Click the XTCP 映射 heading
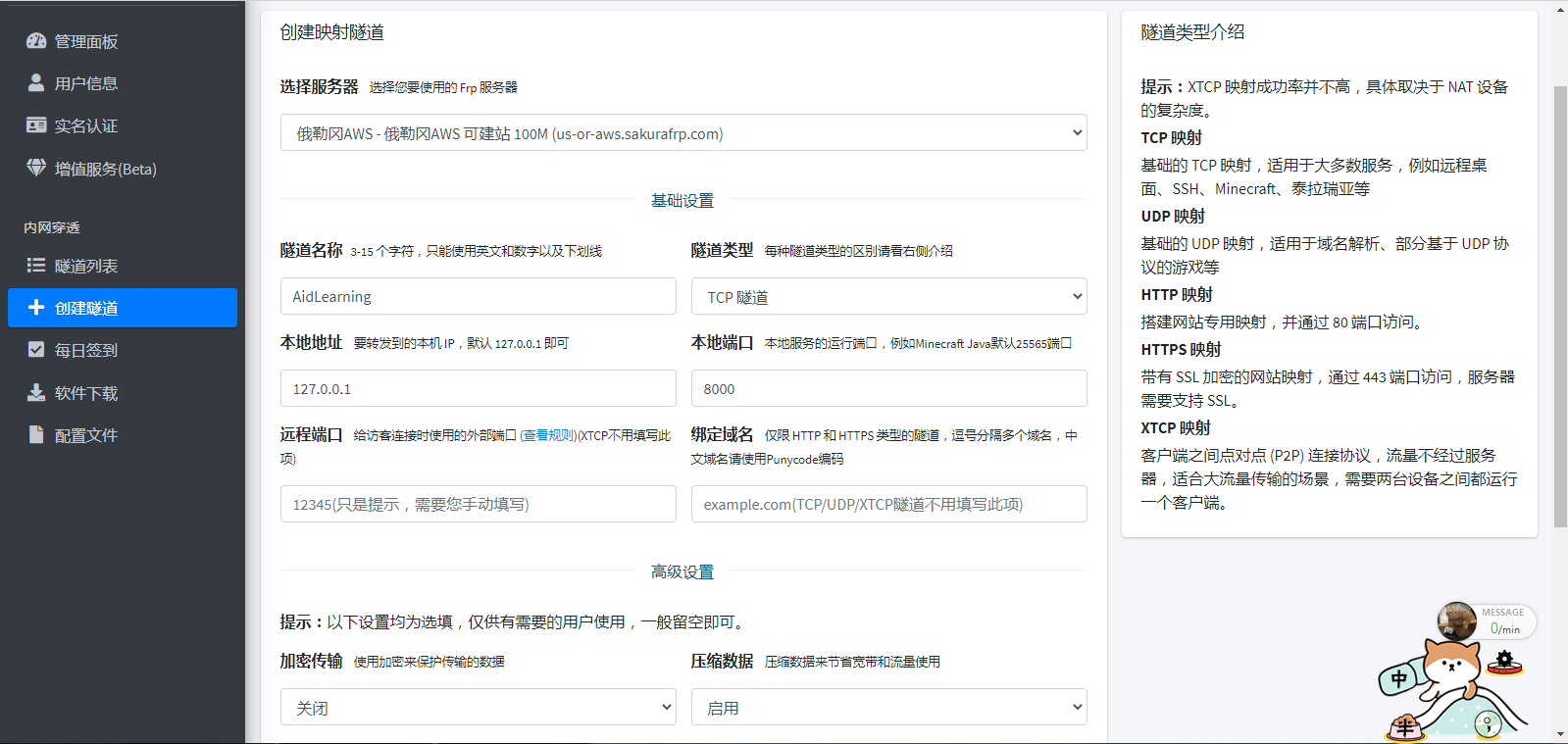 [x=1176, y=428]
